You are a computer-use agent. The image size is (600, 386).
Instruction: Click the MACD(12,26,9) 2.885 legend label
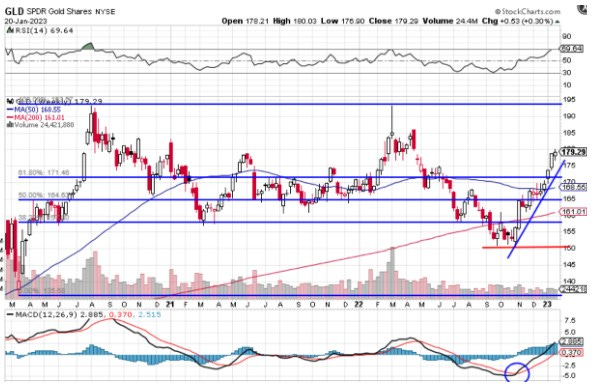click(59, 314)
